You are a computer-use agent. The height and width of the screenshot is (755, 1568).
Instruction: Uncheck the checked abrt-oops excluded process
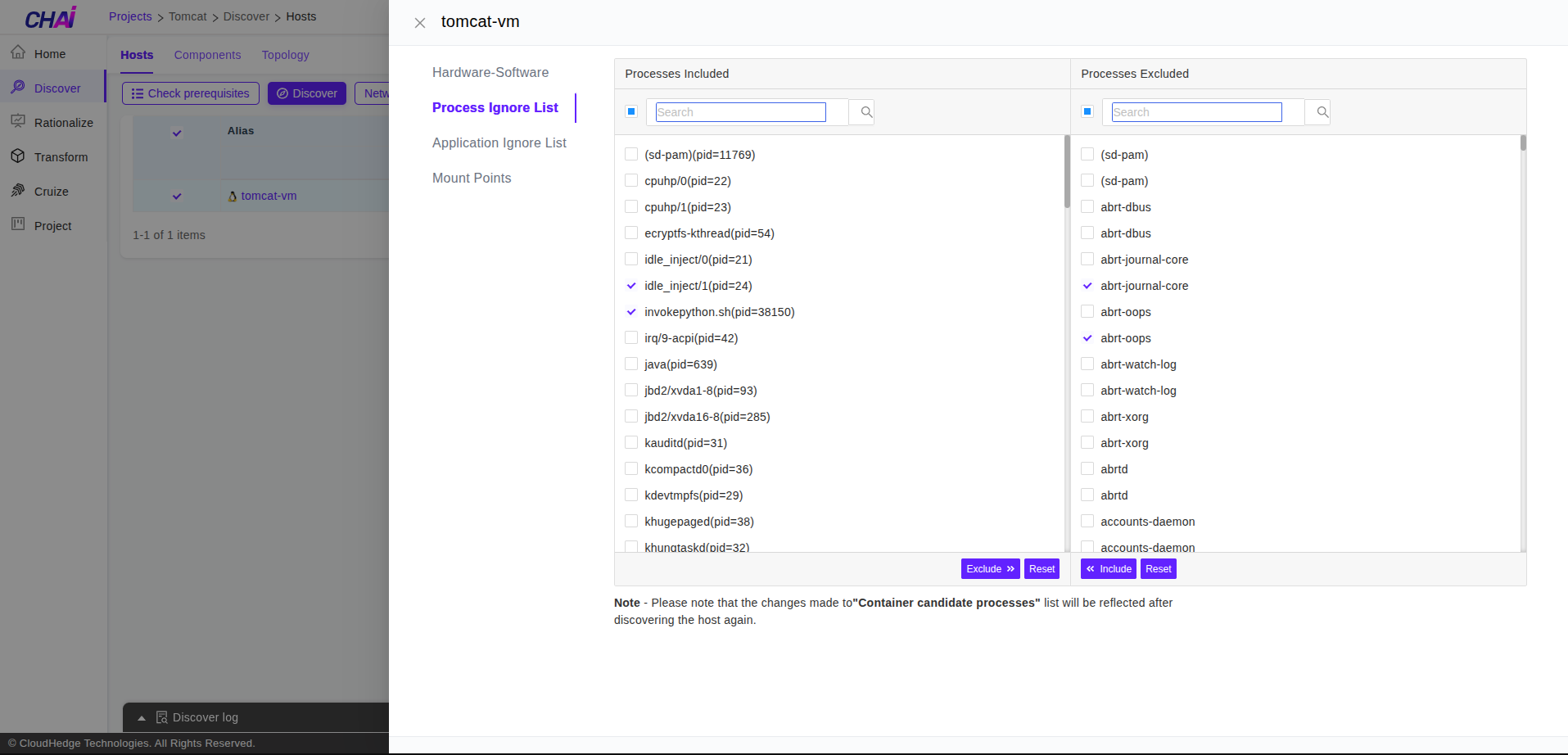pyautogui.click(x=1087, y=338)
